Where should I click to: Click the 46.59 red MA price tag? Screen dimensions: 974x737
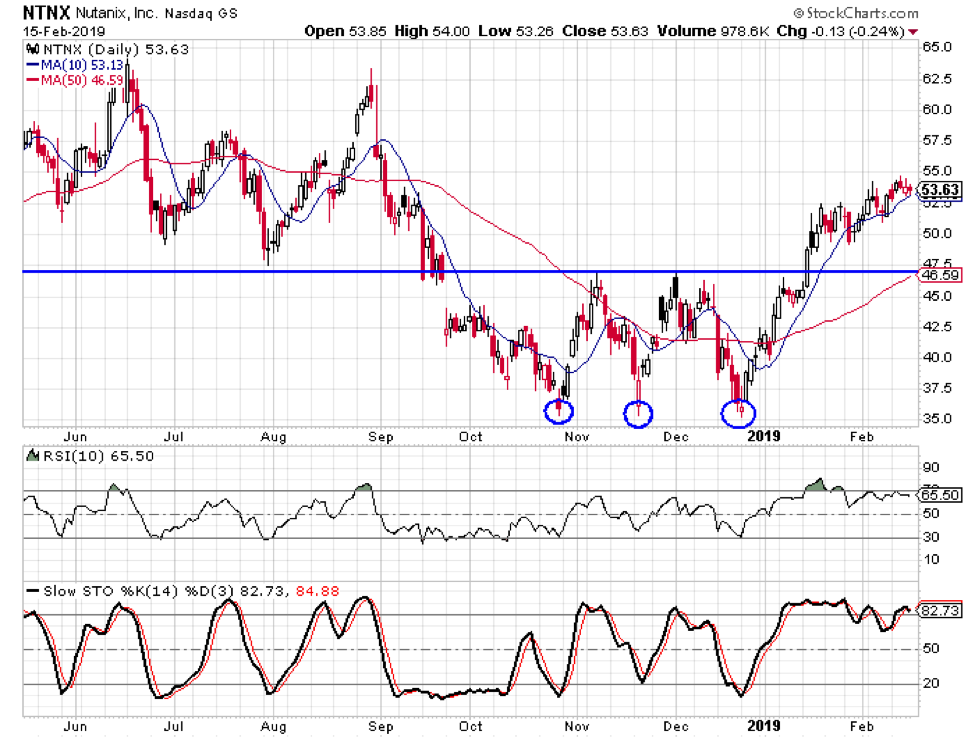[x=940, y=275]
